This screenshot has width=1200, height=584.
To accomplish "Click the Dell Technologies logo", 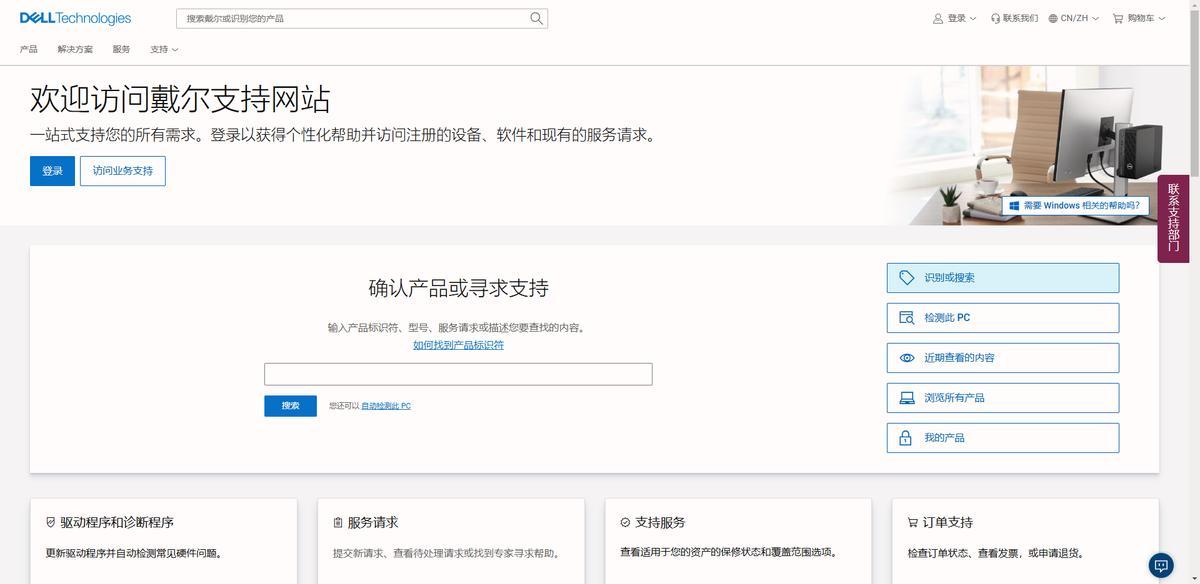I will point(75,18).
